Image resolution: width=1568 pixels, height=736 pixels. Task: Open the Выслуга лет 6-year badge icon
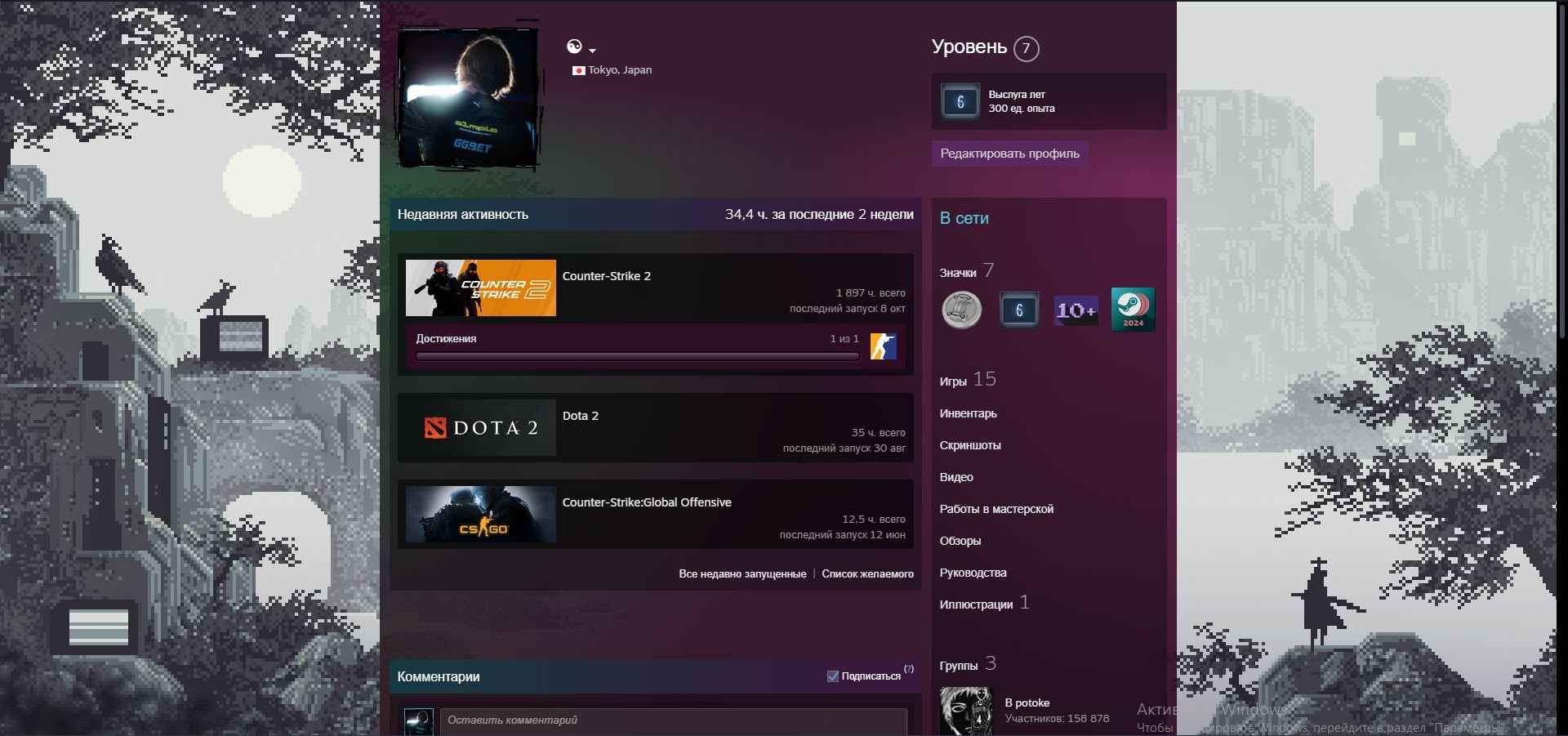(x=960, y=102)
